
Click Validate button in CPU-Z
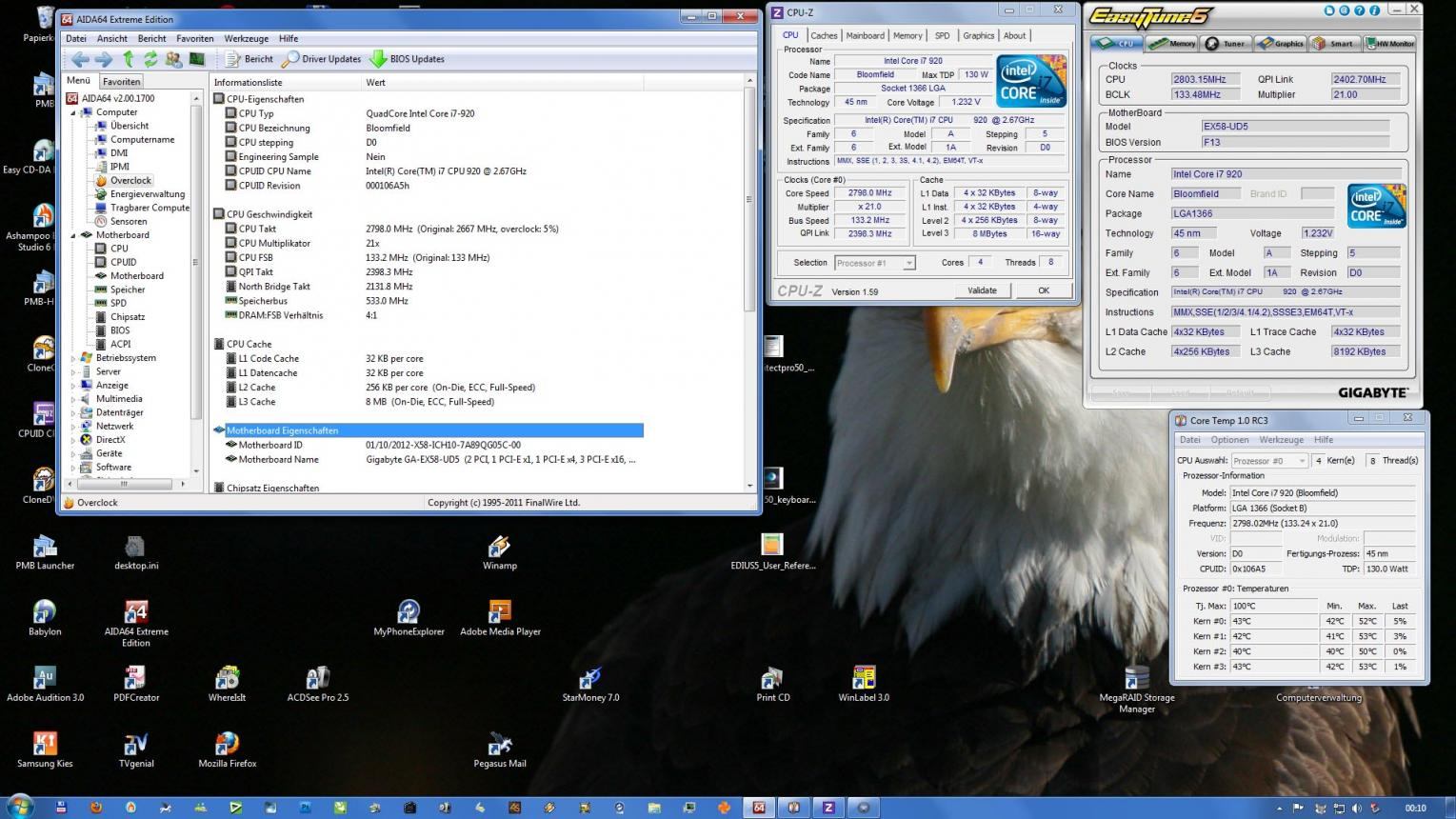[x=982, y=290]
